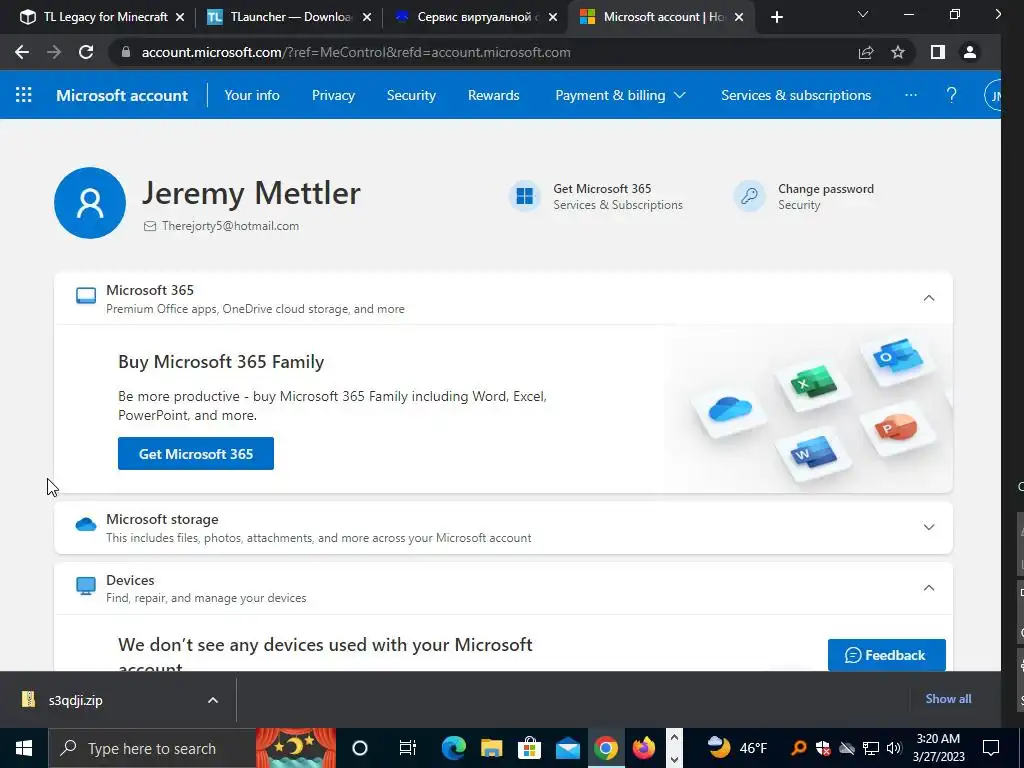Click the help question mark icon
Screen dimensions: 1024x768
[x=952, y=95]
